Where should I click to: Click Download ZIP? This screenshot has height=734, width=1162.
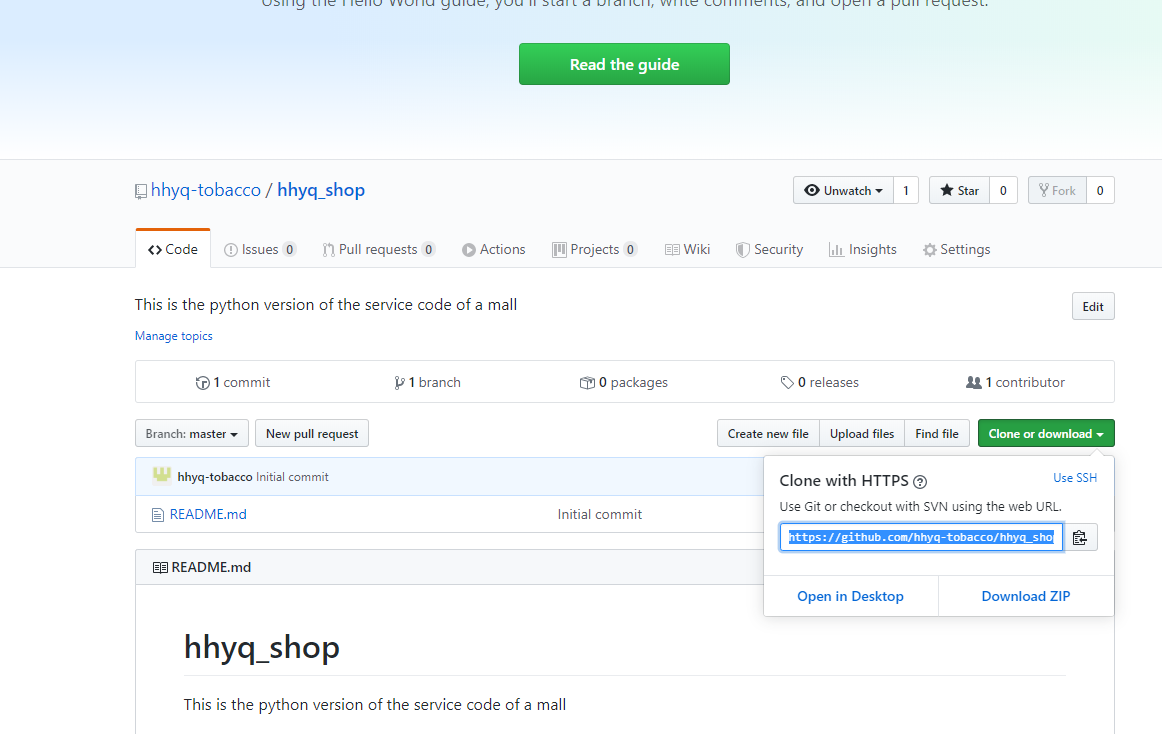pyautogui.click(x=1026, y=596)
